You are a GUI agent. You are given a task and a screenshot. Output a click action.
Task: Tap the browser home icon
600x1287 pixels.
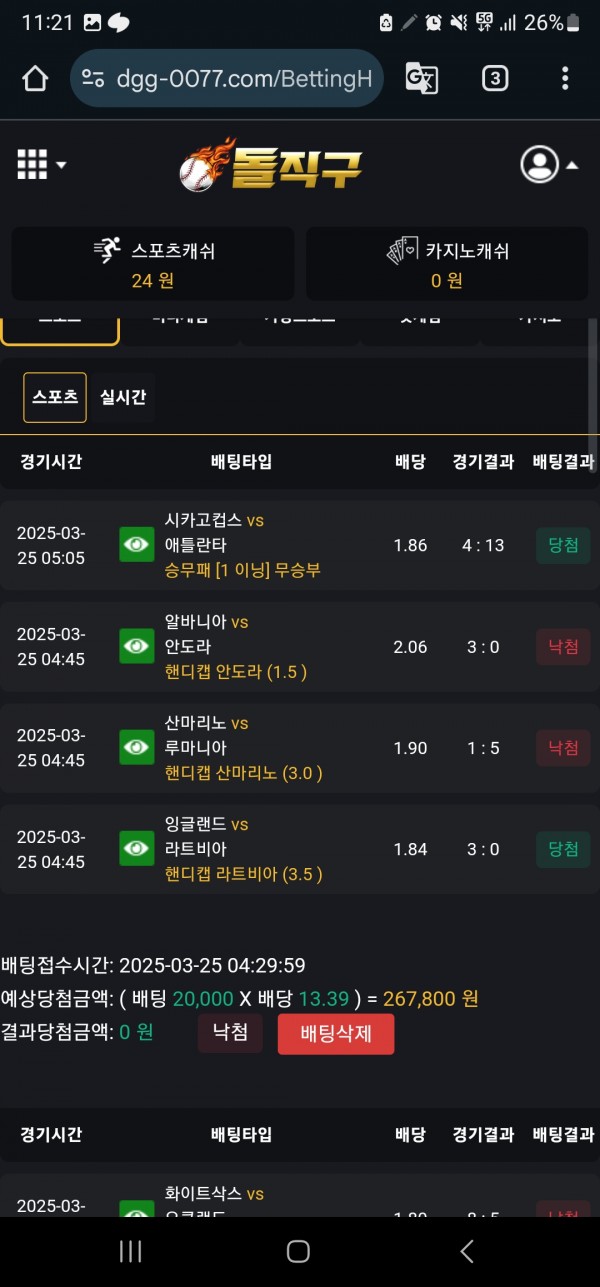click(x=35, y=79)
